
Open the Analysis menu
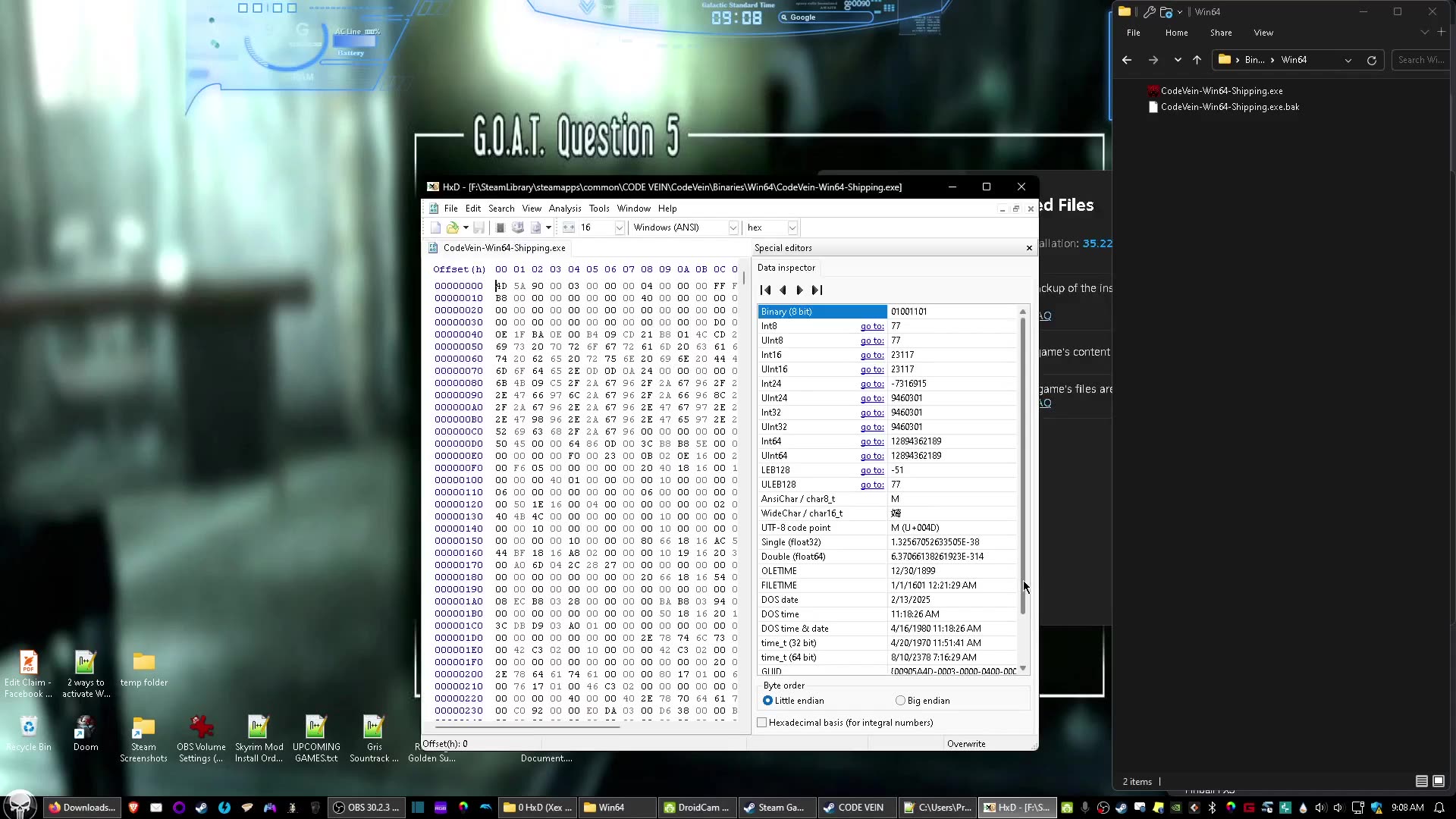pyautogui.click(x=565, y=209)
